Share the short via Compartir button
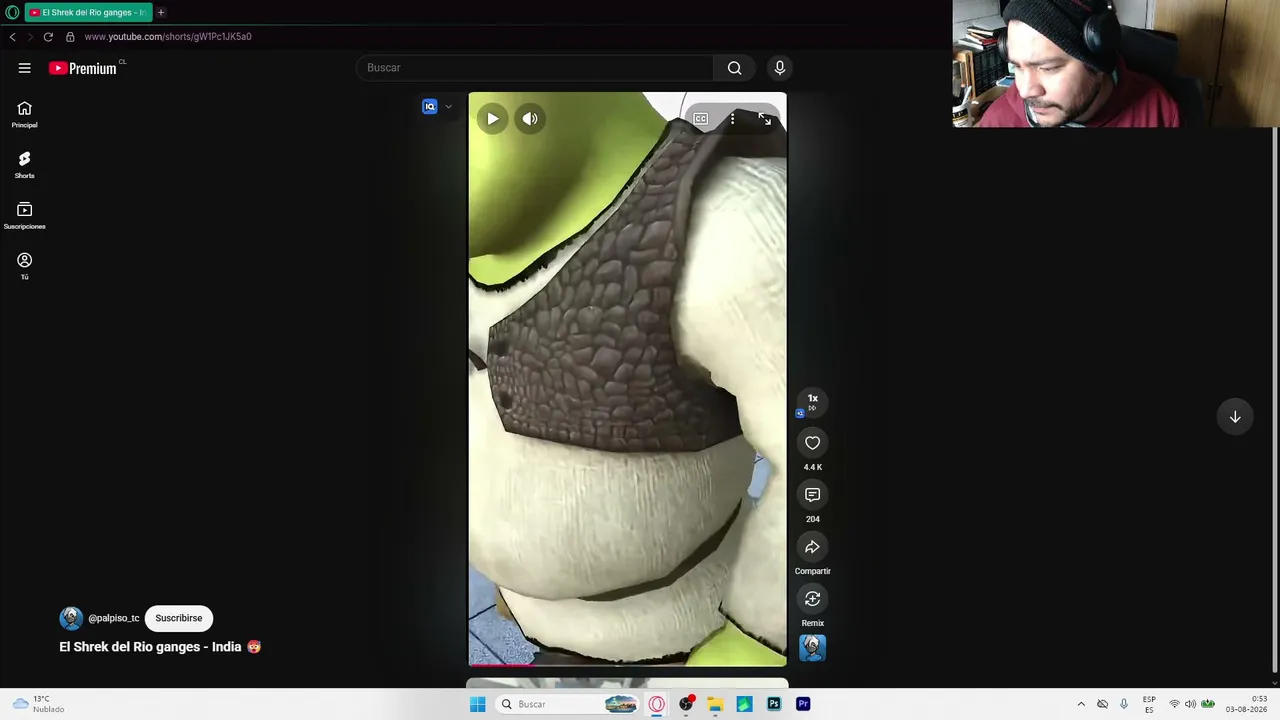The image size is (1280, 720). pyautogui.click(x=813, y=547)
